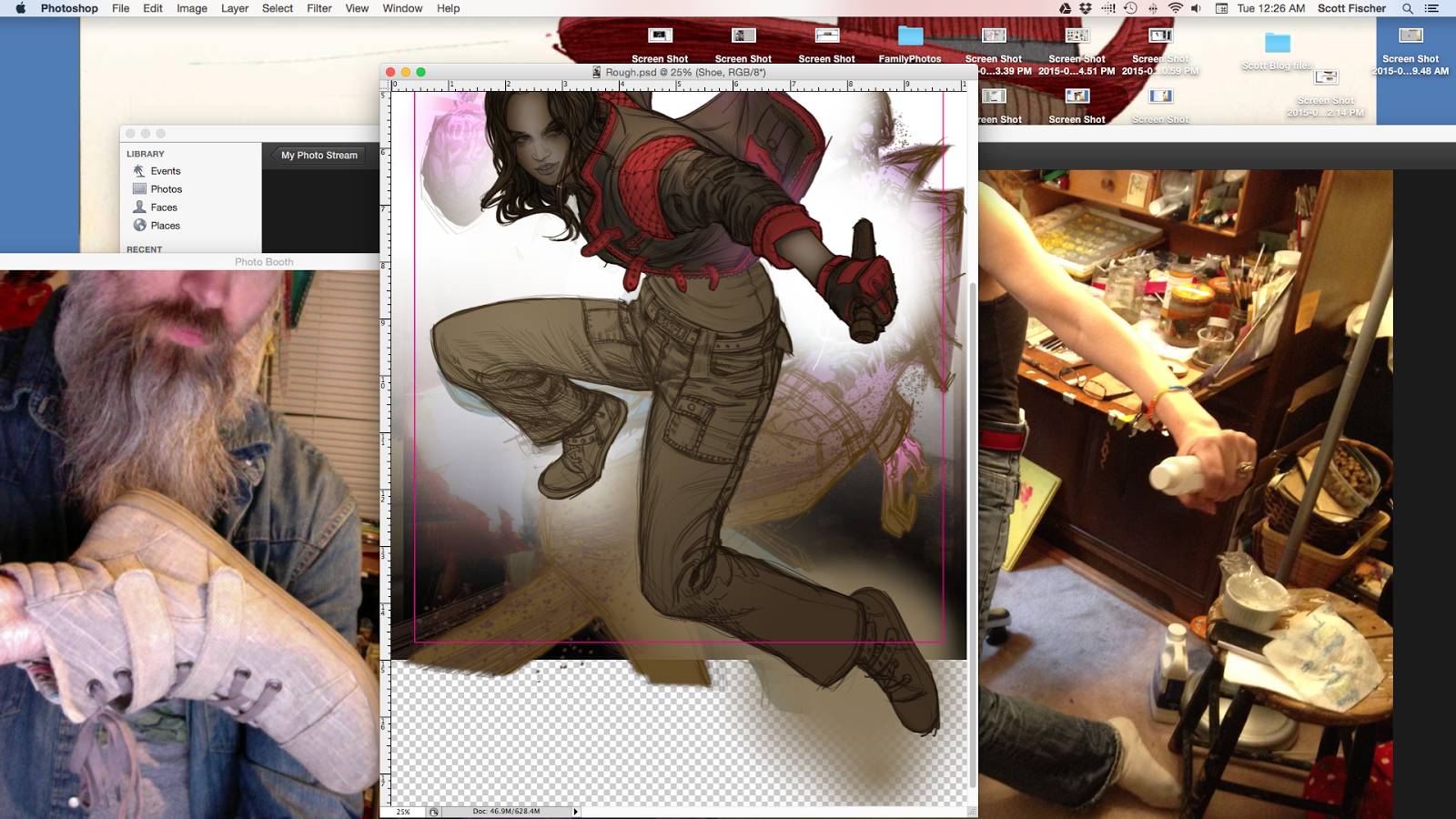Screen dimensions: 1456x819
Task: Open Spotlight search magnifier icon
Action: pos(1407,8)
